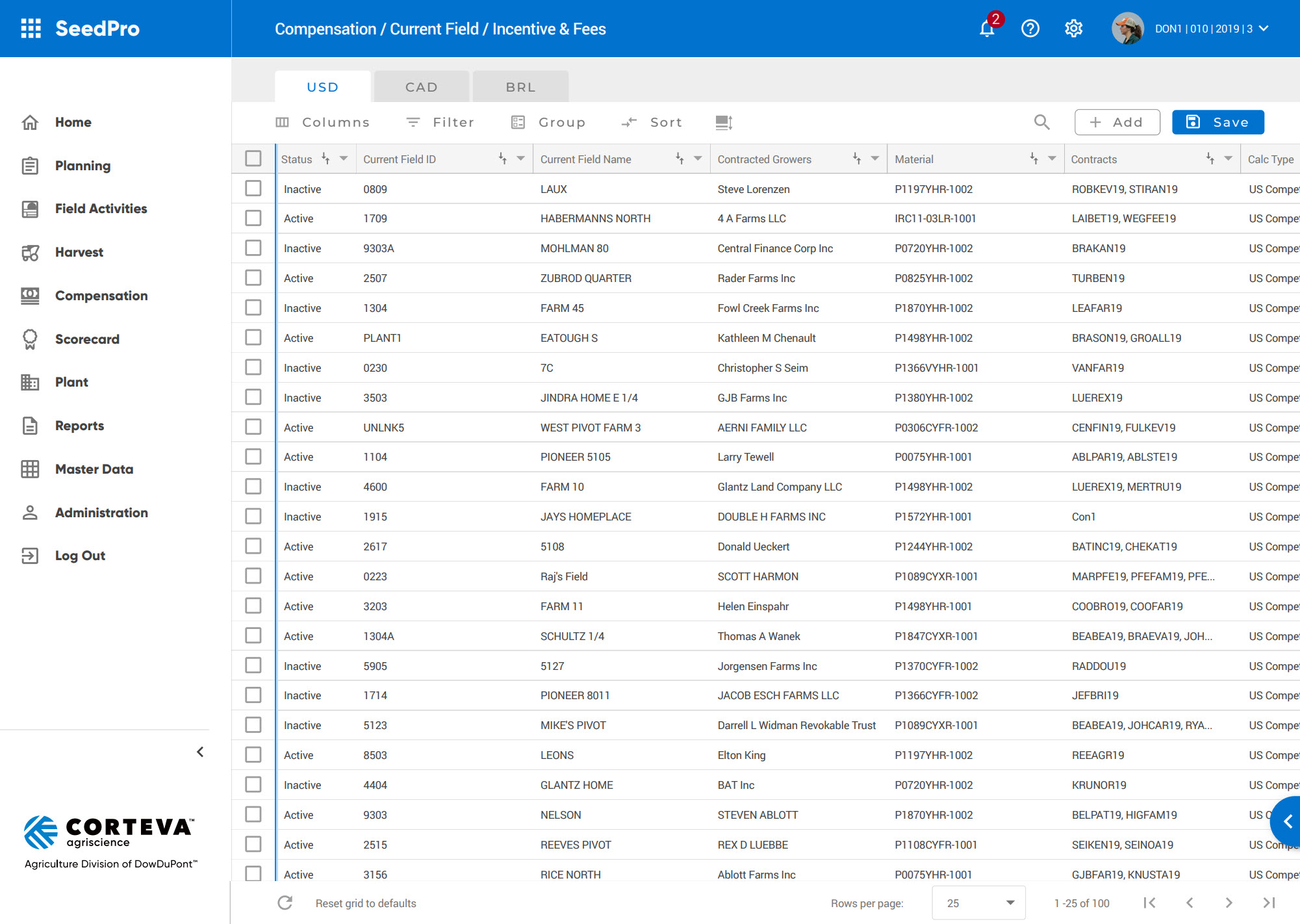Open the floating blue side panel arrow

[1287, 822]
